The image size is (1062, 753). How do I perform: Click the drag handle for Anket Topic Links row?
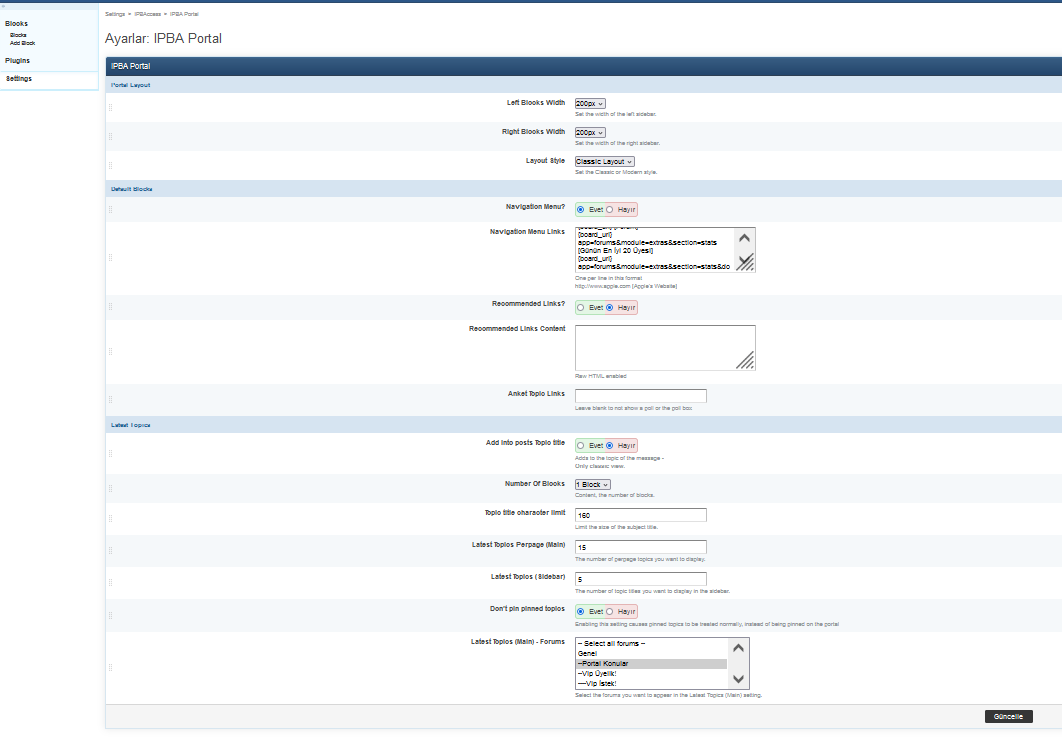tap(110, 400)
